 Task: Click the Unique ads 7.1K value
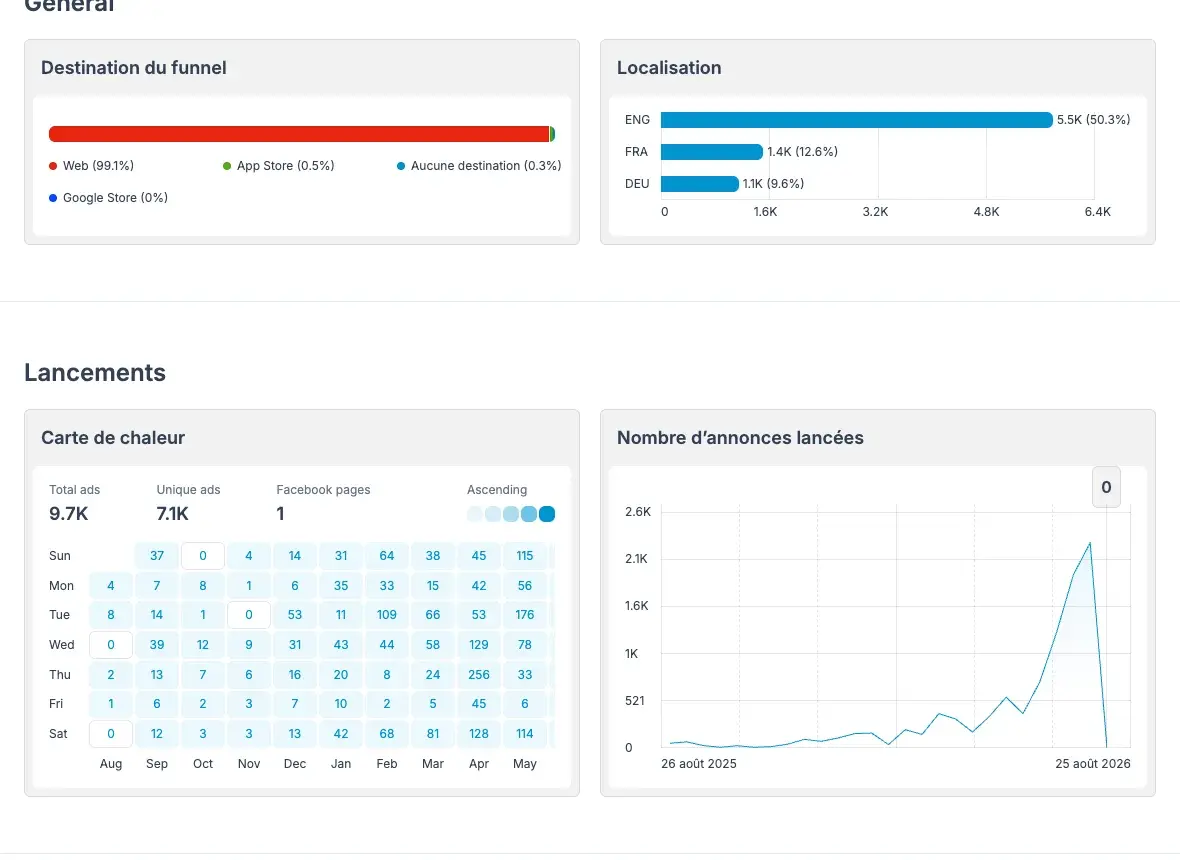172,514
